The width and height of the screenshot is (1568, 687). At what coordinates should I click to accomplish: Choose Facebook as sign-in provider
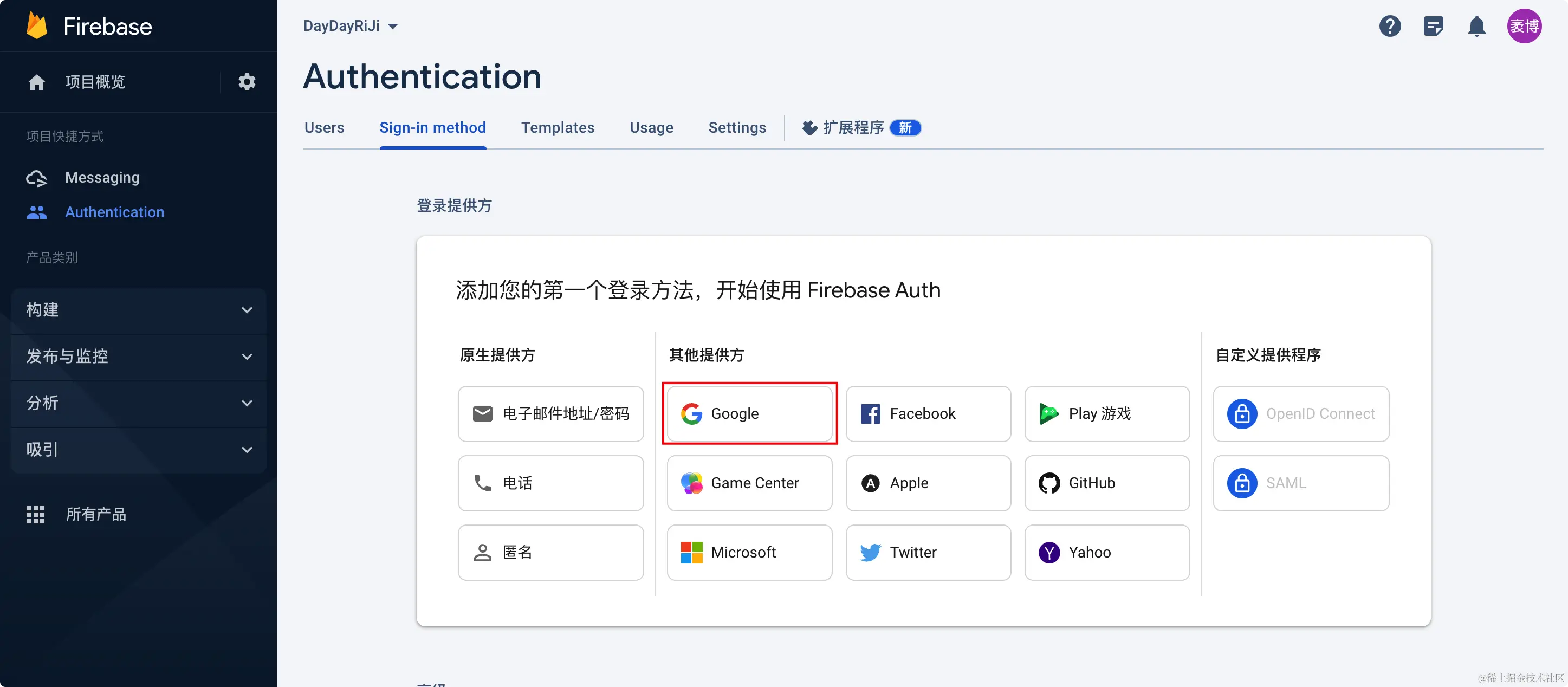click(928, 414)
